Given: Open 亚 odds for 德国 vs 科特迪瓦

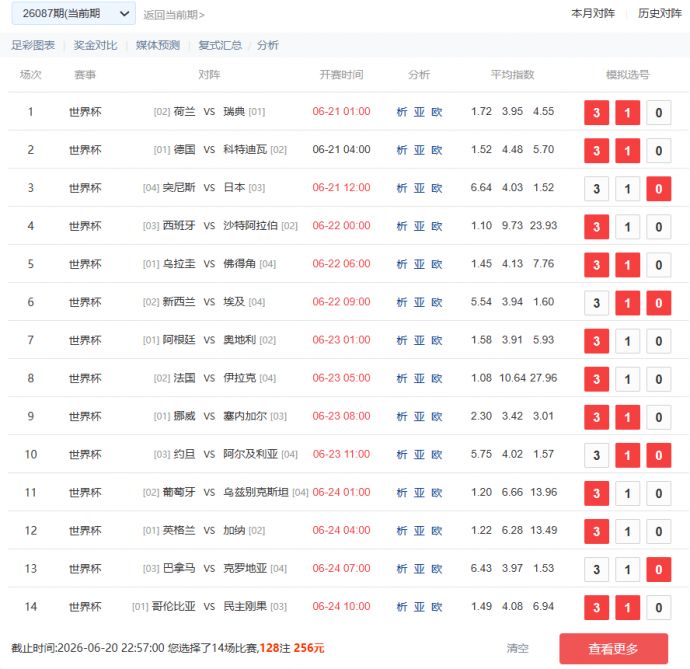Looking at the screenshot, I should (x=419, y=150).
